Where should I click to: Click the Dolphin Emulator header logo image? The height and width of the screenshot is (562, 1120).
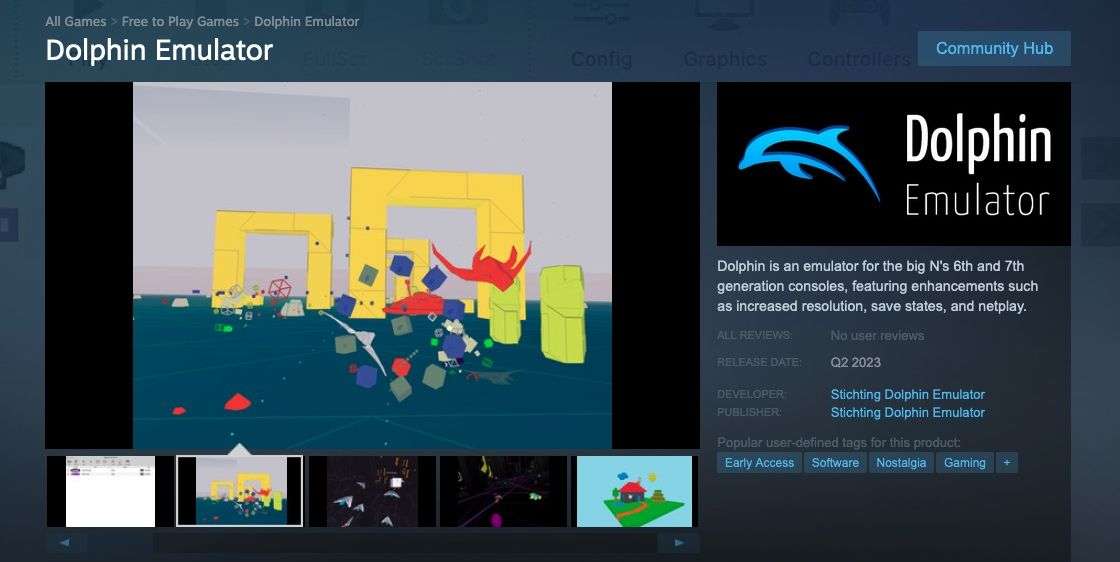click(894, 164)
